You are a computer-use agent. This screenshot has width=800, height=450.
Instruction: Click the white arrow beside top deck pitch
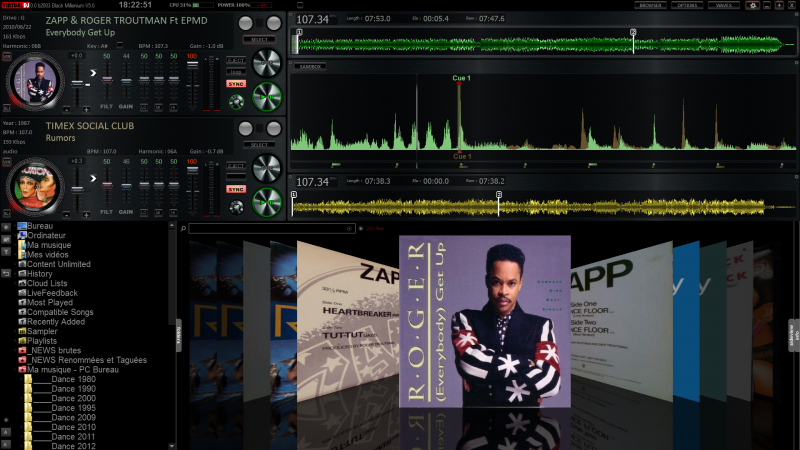pyautogui.click(x=93, y=73)
